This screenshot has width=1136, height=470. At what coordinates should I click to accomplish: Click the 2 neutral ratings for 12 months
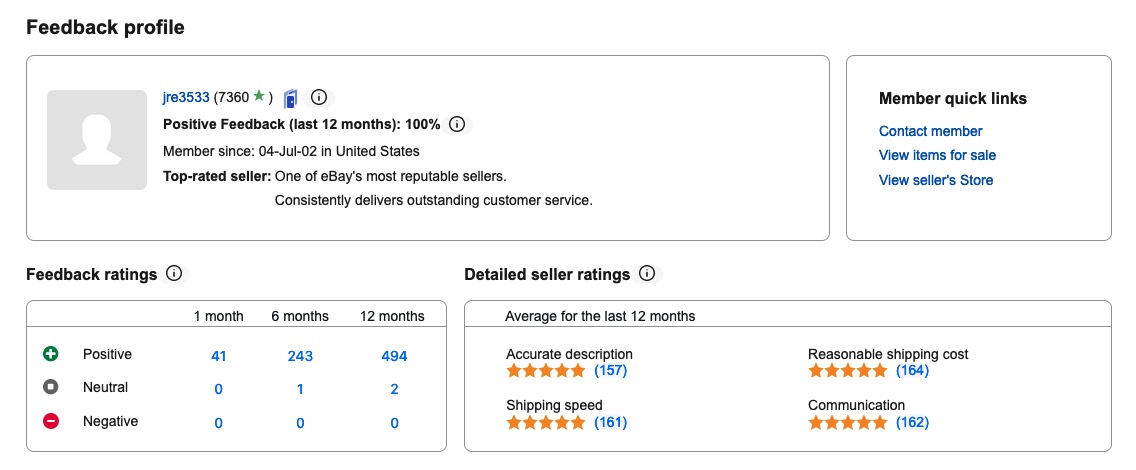click(394, 388)
